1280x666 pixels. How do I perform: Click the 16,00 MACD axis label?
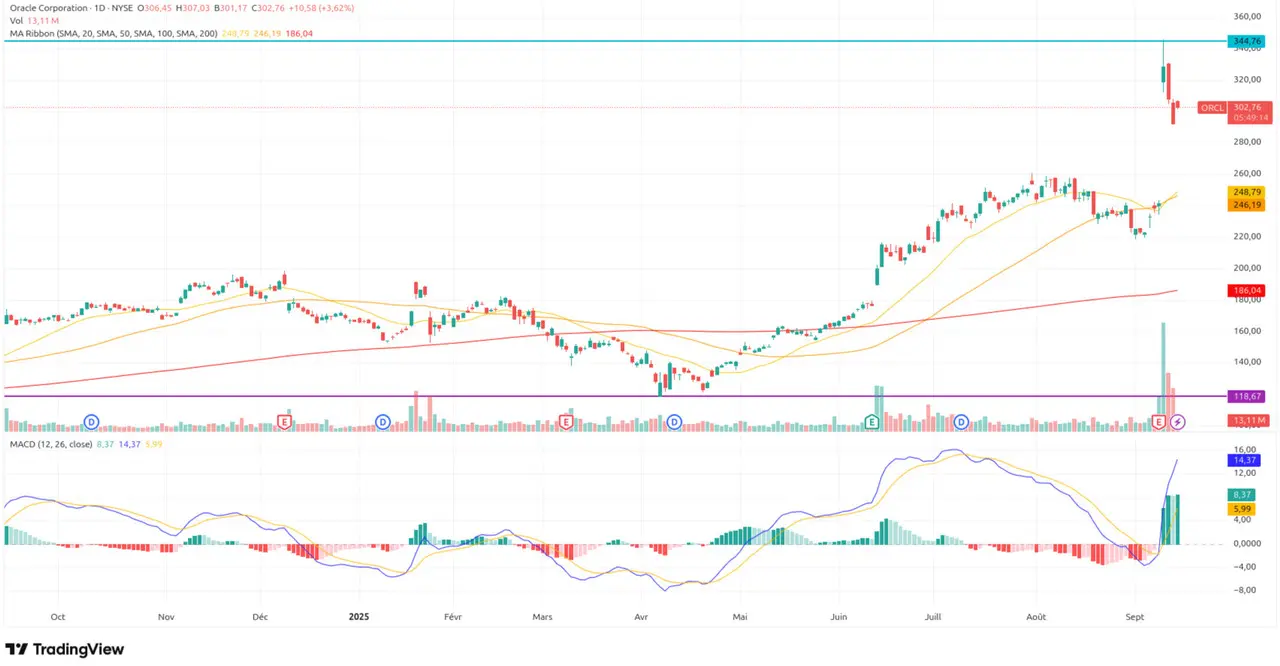1246,450
